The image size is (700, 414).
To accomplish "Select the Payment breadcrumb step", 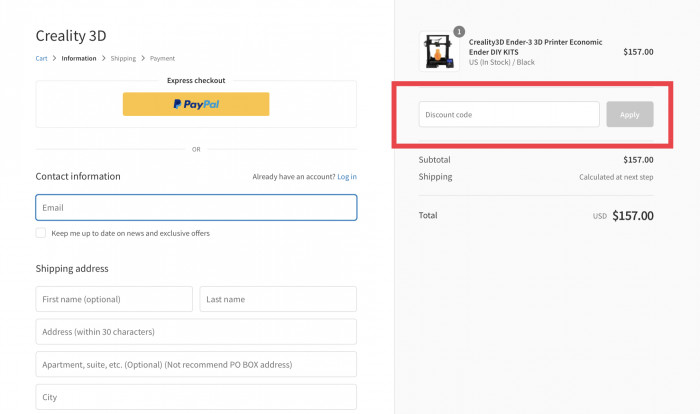I will tap(162, 59).
